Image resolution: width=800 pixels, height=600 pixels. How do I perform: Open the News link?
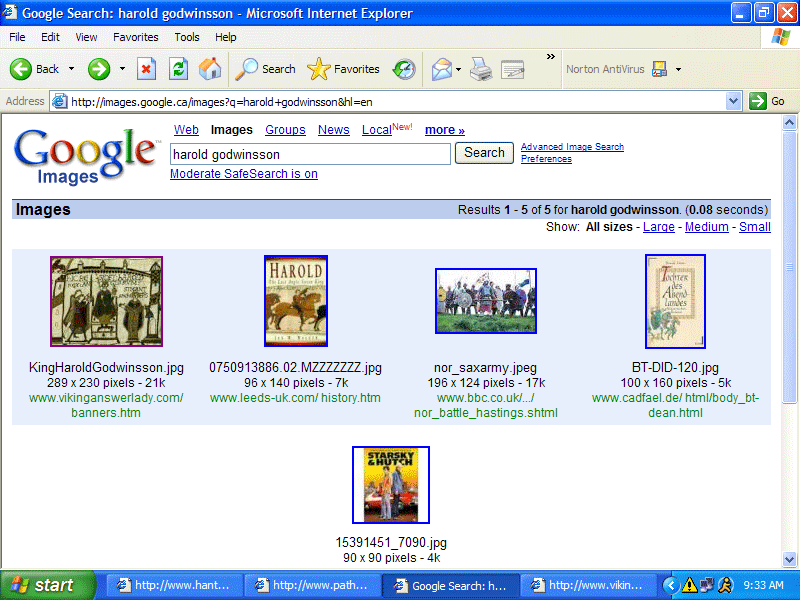(334, 130)
